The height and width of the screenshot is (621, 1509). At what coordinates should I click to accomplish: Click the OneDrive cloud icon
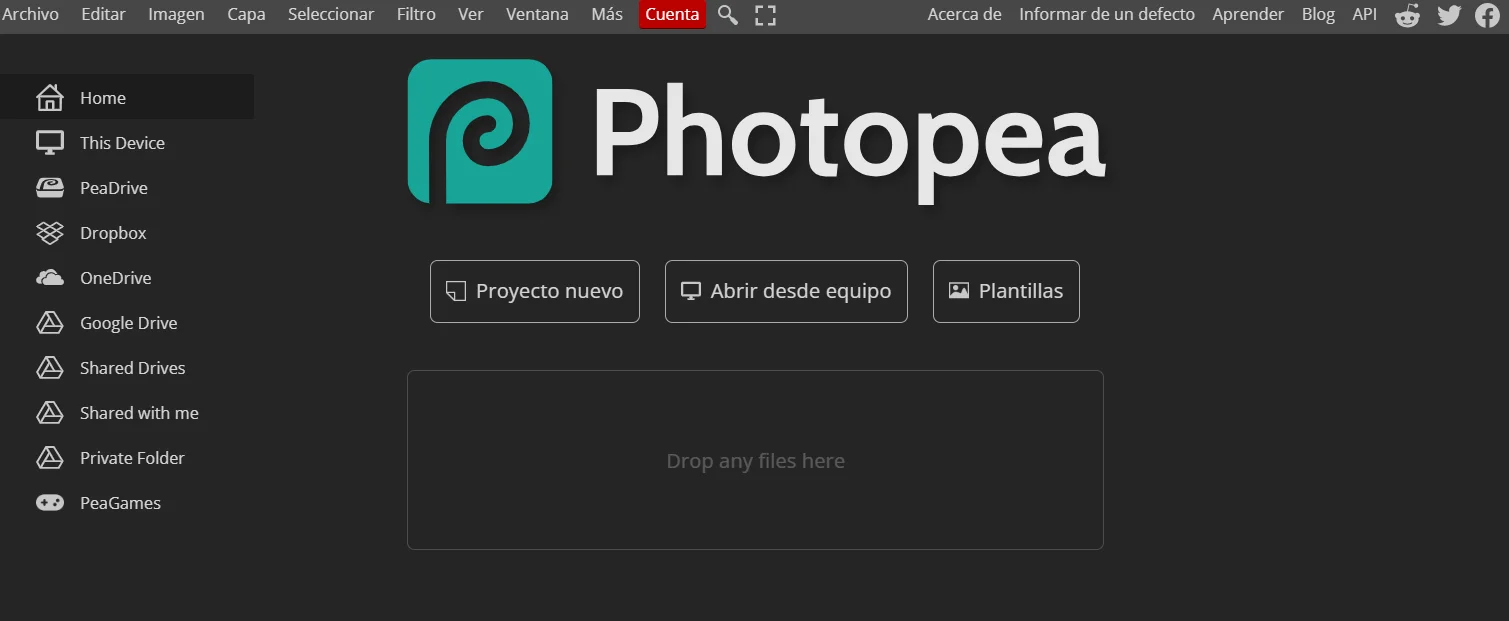click(x=50, y=278)
